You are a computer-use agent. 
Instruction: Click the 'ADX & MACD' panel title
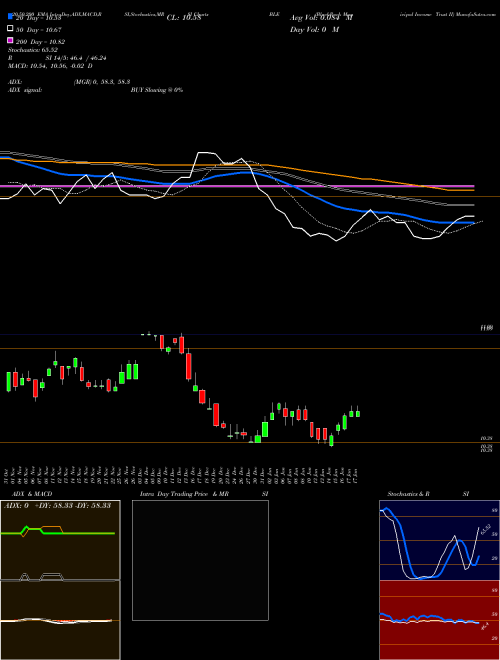pos(32,494)
